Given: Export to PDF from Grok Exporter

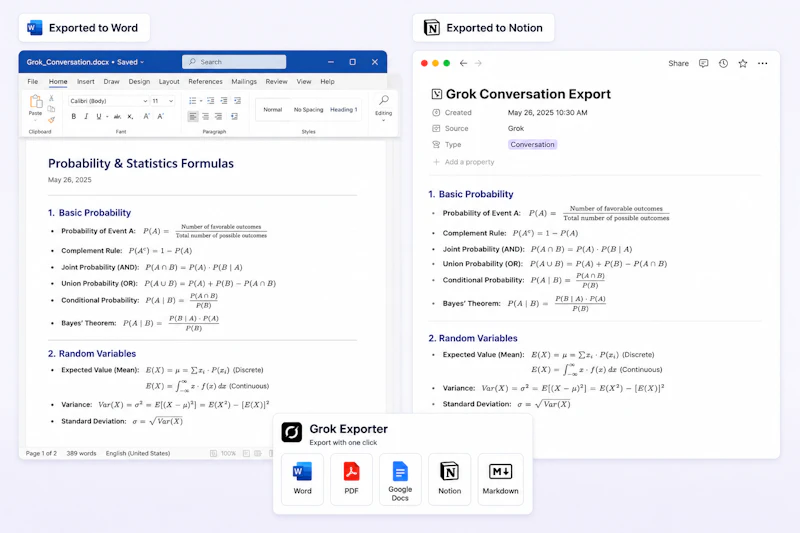Looking at the screenshot, I should click(352, 479).
